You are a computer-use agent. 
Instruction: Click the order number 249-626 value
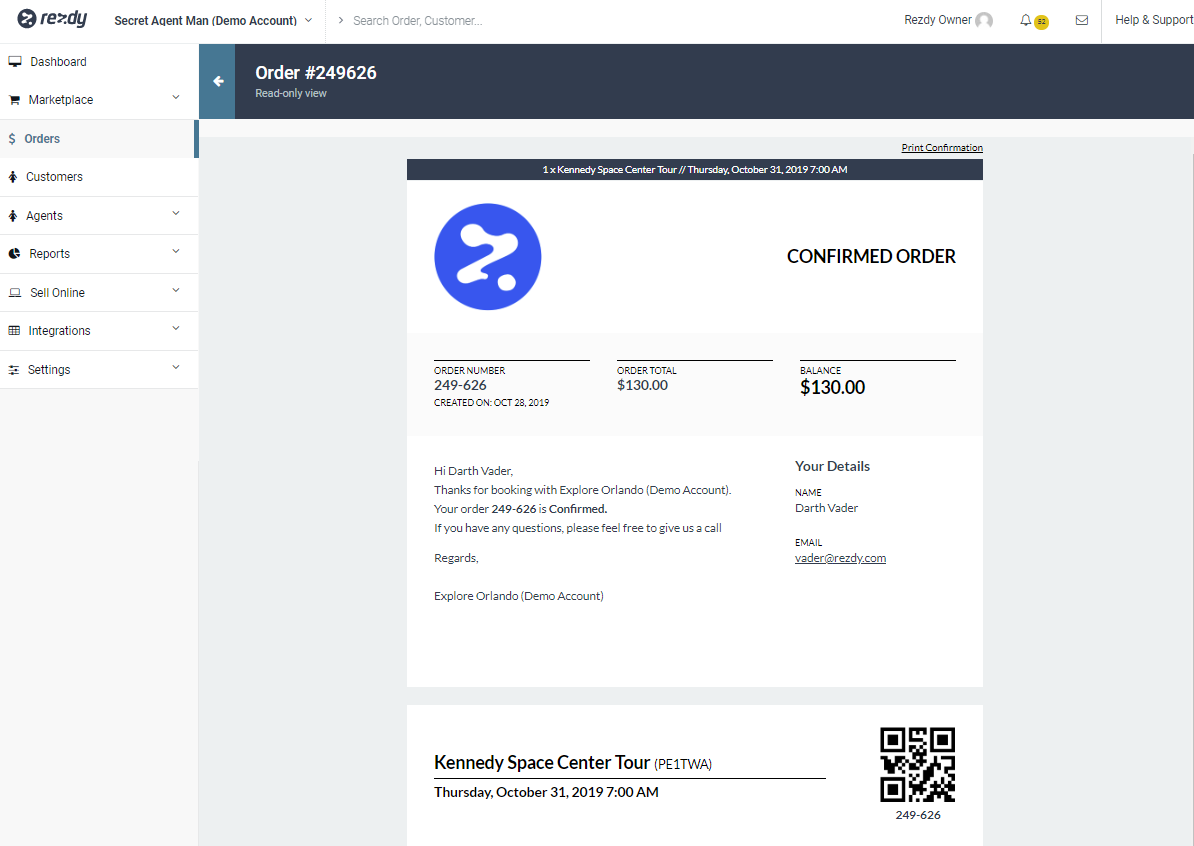click(460, 385)
